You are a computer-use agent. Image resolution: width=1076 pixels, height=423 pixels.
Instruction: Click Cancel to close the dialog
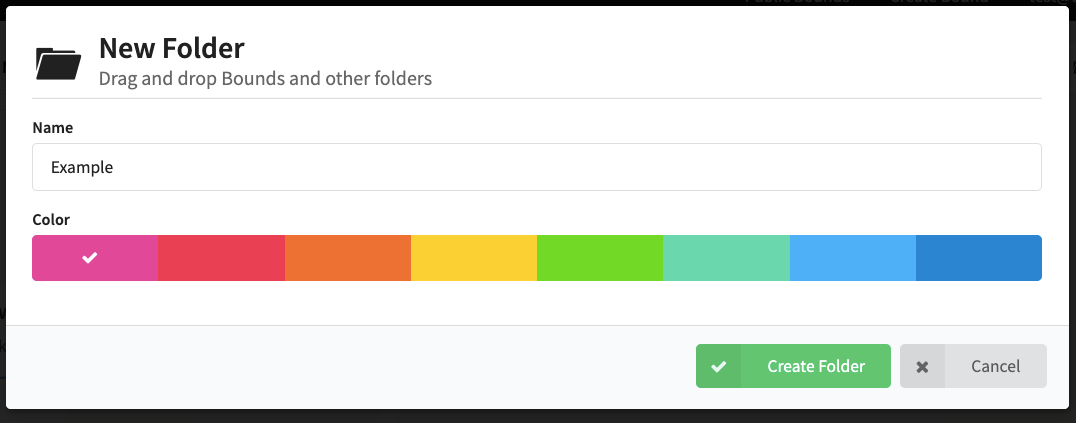coord(973,366)
